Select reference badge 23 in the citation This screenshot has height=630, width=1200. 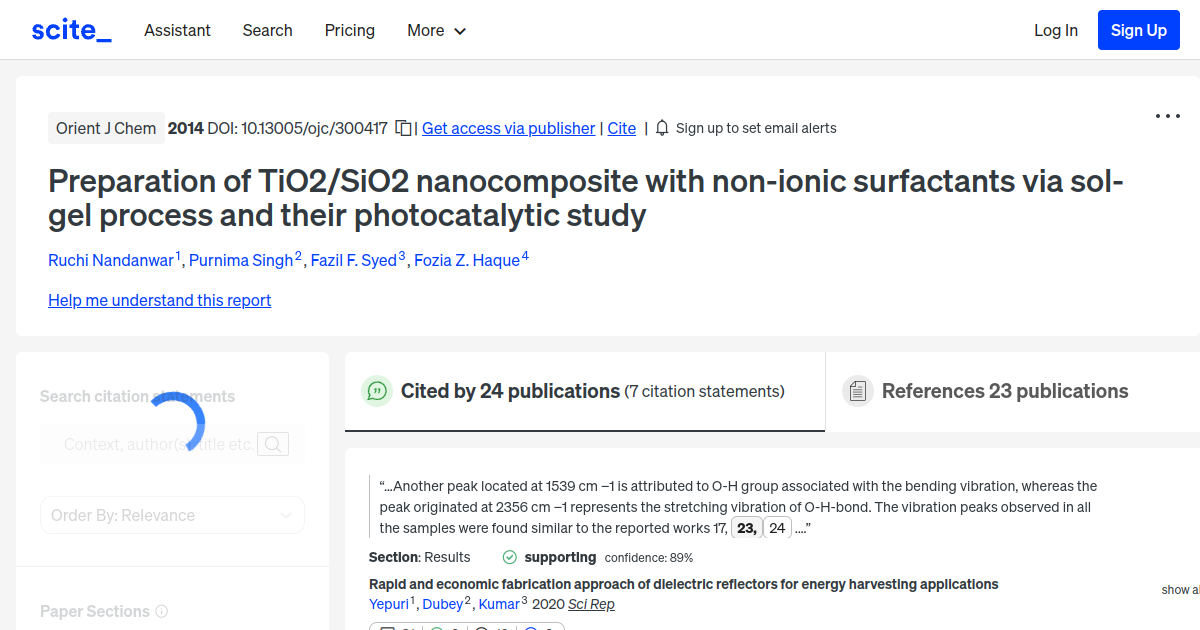point(745,527)
